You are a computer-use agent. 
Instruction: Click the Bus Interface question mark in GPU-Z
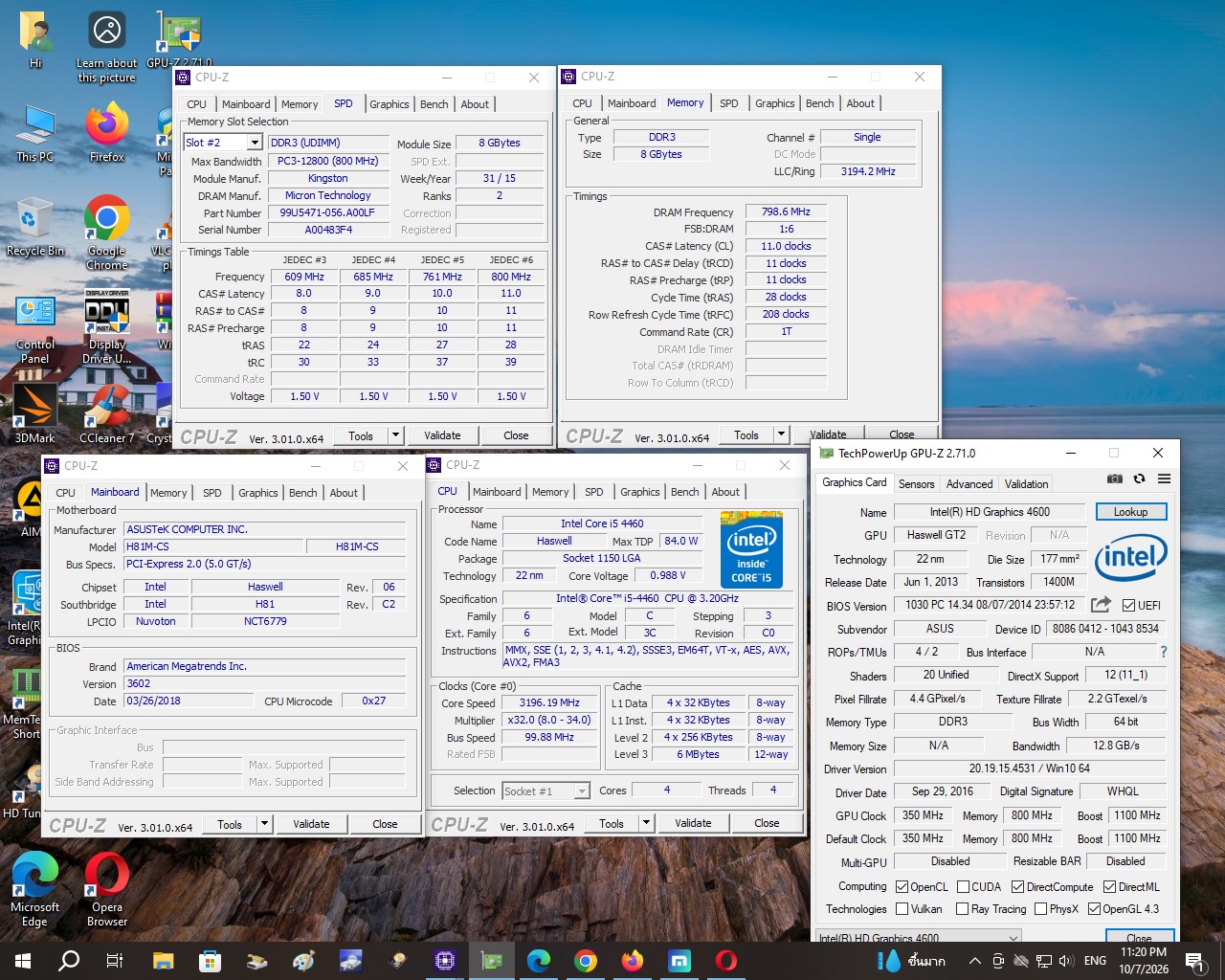pyautogui.click(x=1164, y=652)
